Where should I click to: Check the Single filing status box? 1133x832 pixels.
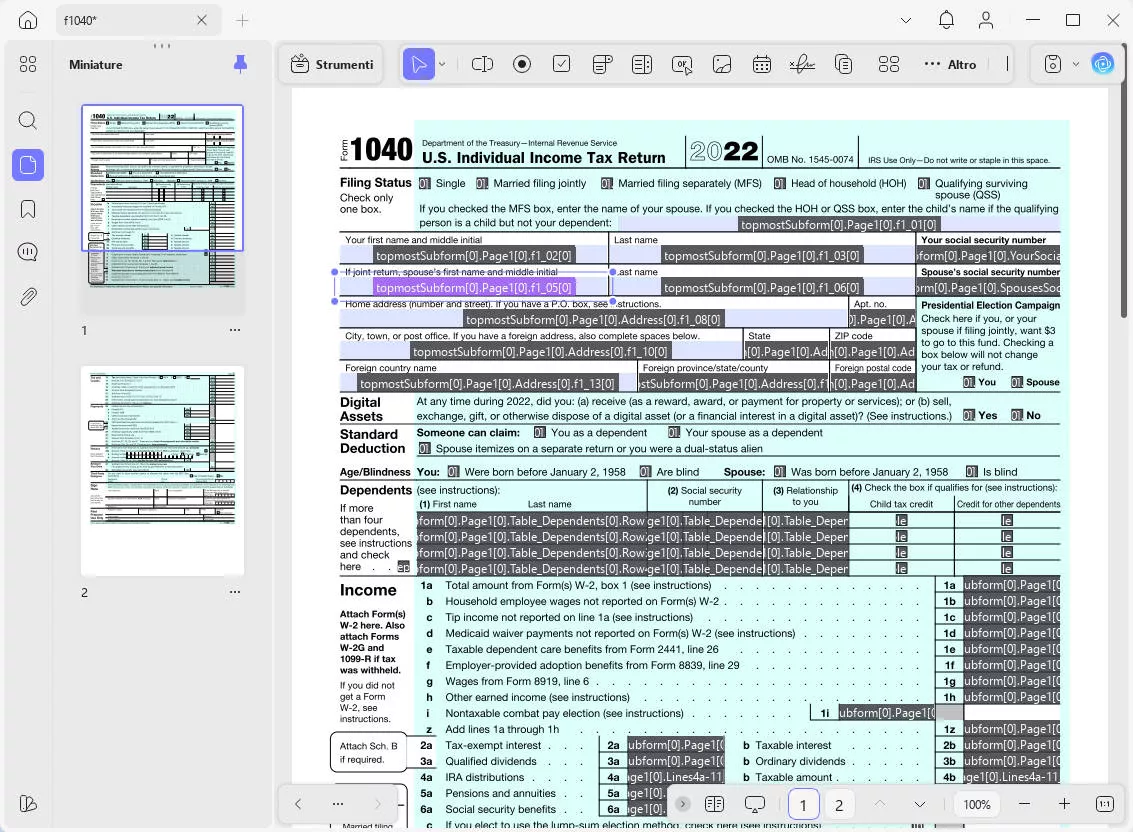(x=425, y=184)
